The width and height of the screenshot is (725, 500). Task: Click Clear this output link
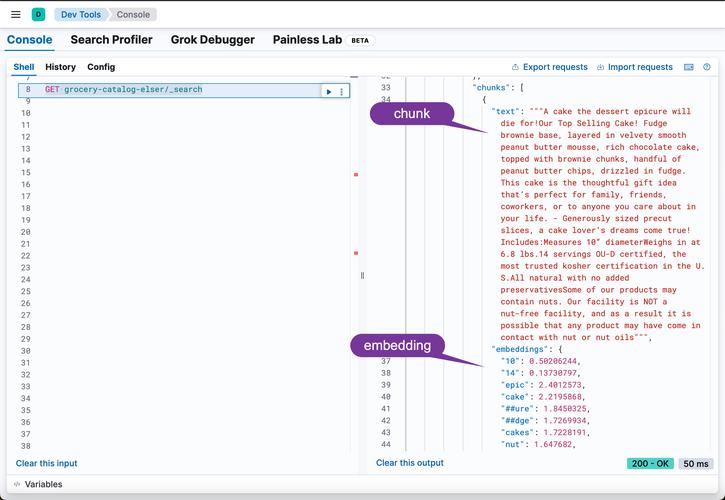coord(409,463)
